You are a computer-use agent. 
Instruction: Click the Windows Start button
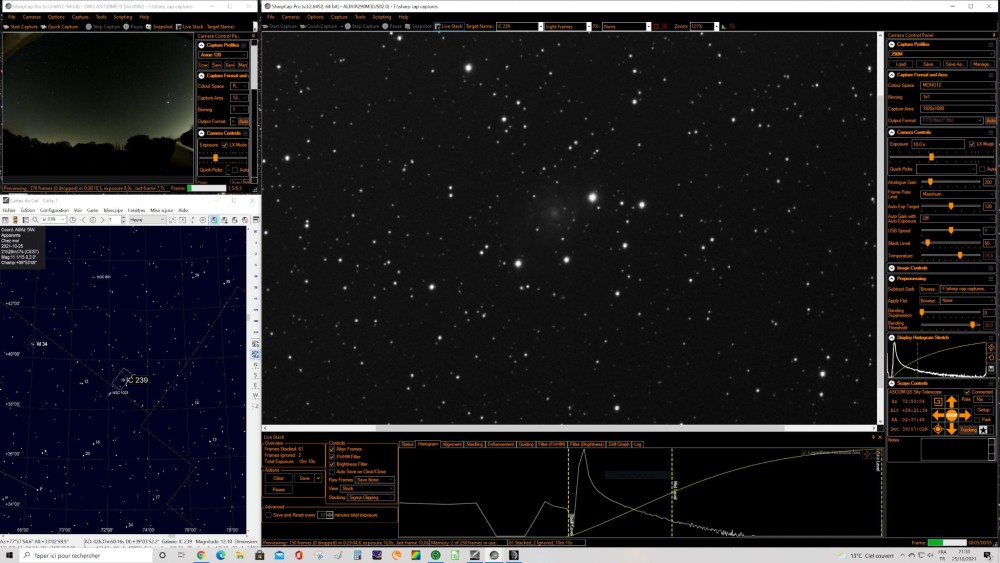coord(9,555)
